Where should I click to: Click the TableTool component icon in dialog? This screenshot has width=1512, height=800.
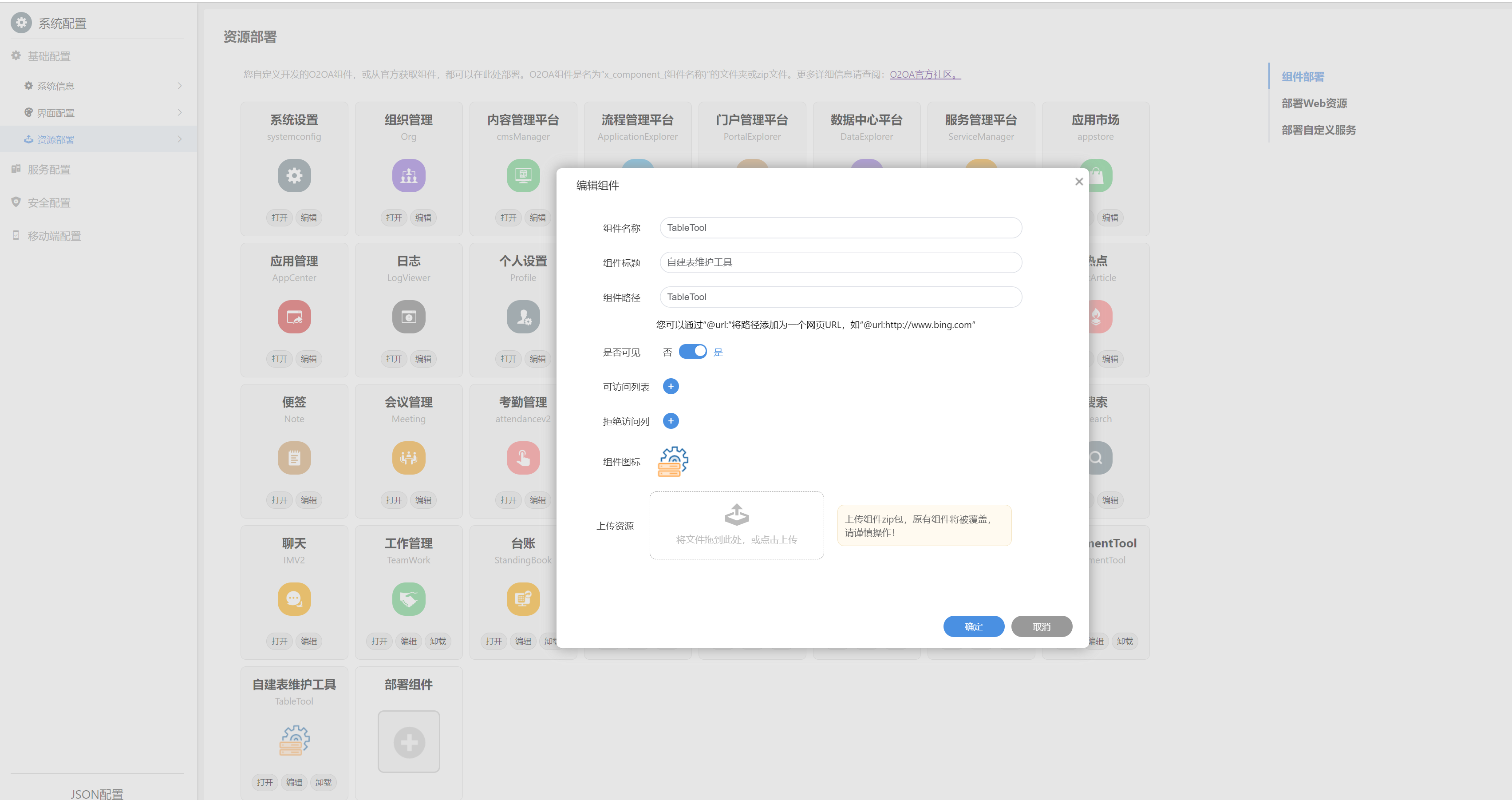coord(673,462)
